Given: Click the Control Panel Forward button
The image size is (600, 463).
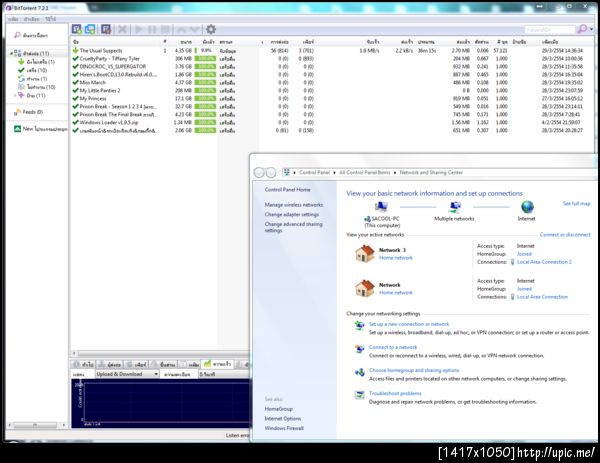Looking at the screenshot, I should click(271, 173).
